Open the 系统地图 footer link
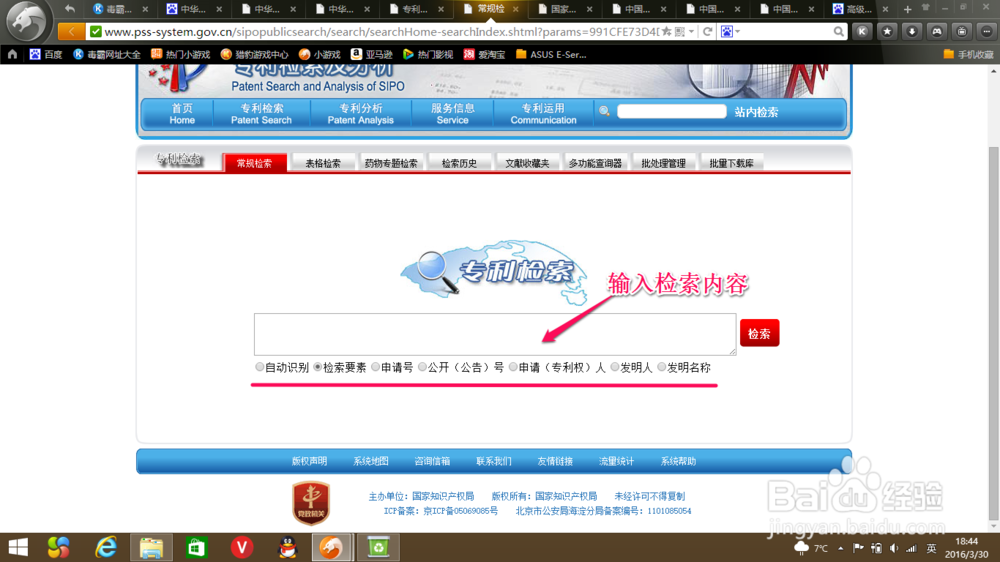The height and width of the screenshot is (562, 1000). (371, 461)
